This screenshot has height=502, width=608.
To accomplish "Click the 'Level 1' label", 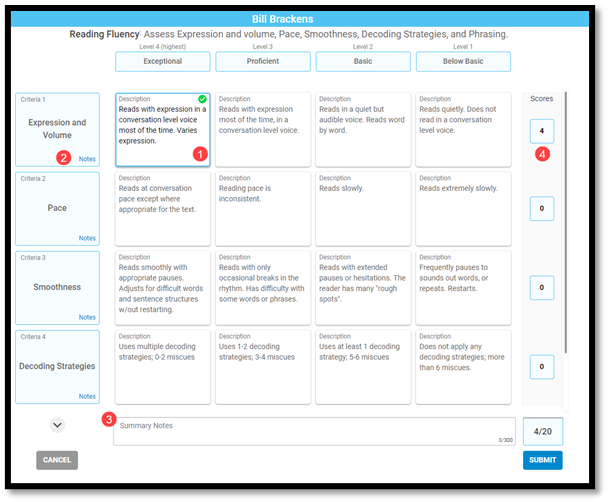I will 463,47.
